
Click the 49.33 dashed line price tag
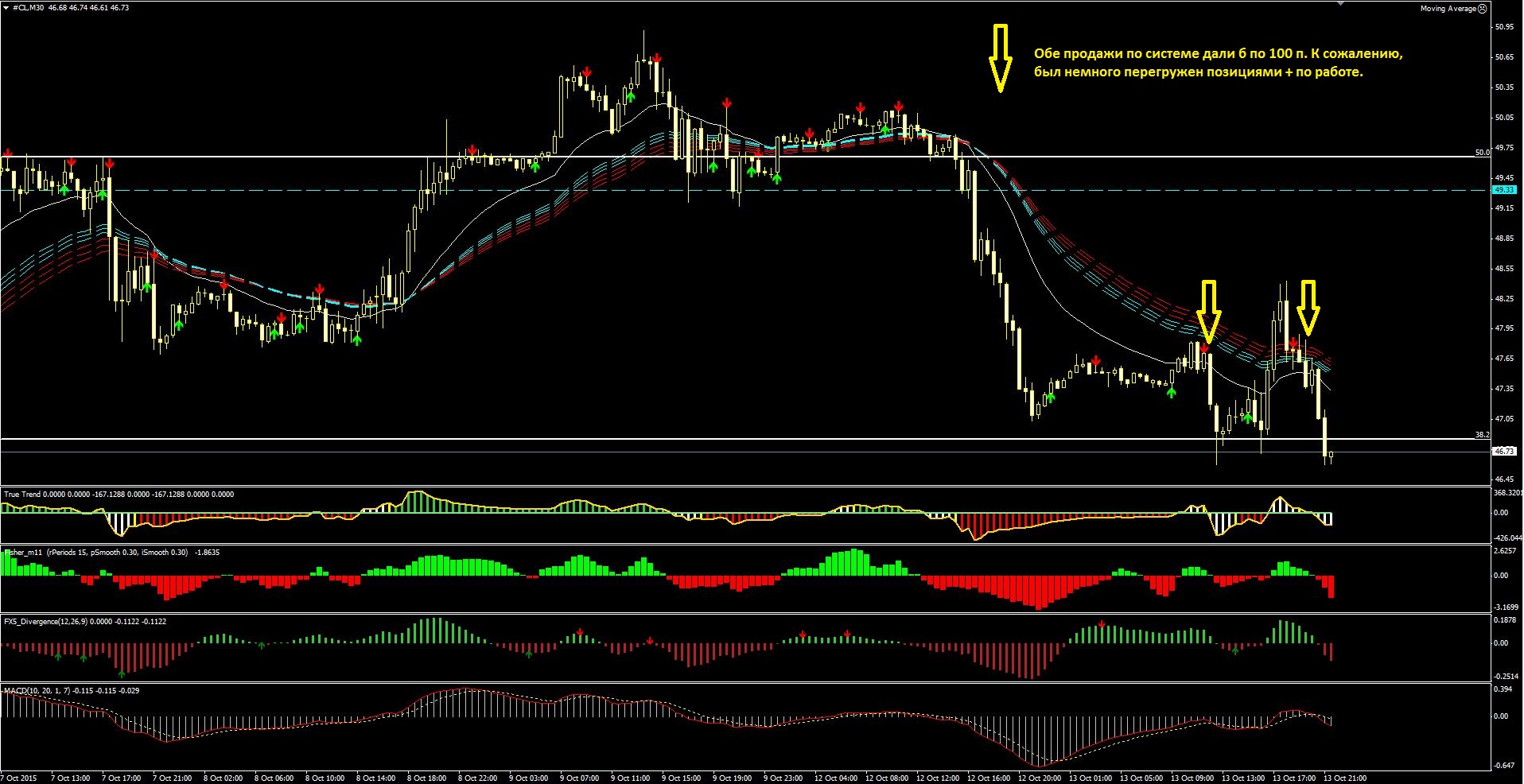click(1504, 190)
